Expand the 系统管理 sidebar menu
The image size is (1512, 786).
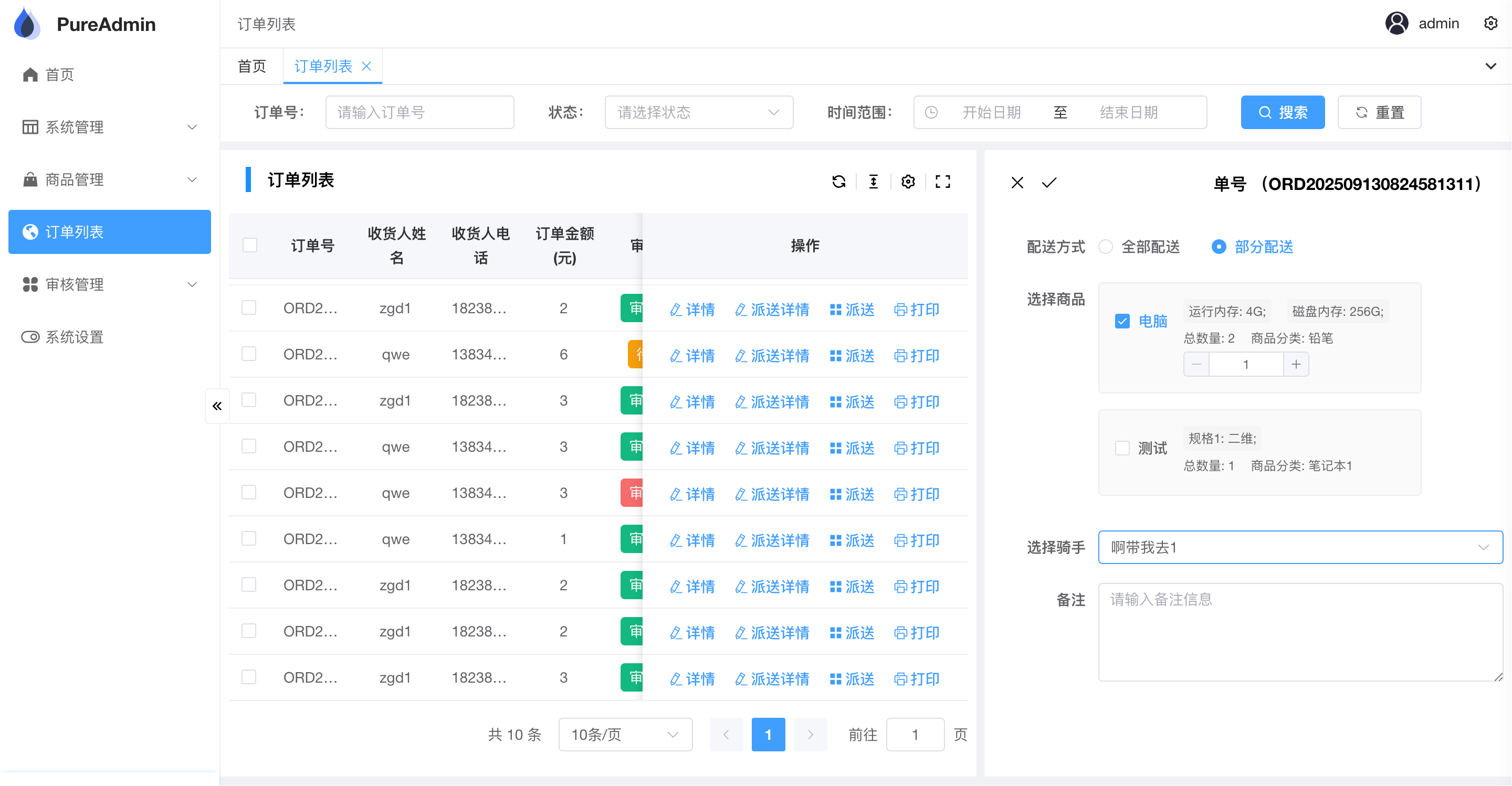click(x=110, y=128)
